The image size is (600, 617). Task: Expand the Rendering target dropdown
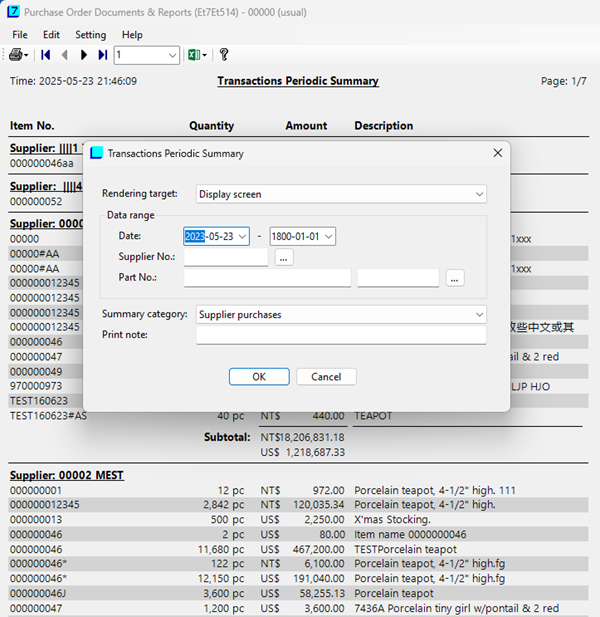tap(480, 194)
